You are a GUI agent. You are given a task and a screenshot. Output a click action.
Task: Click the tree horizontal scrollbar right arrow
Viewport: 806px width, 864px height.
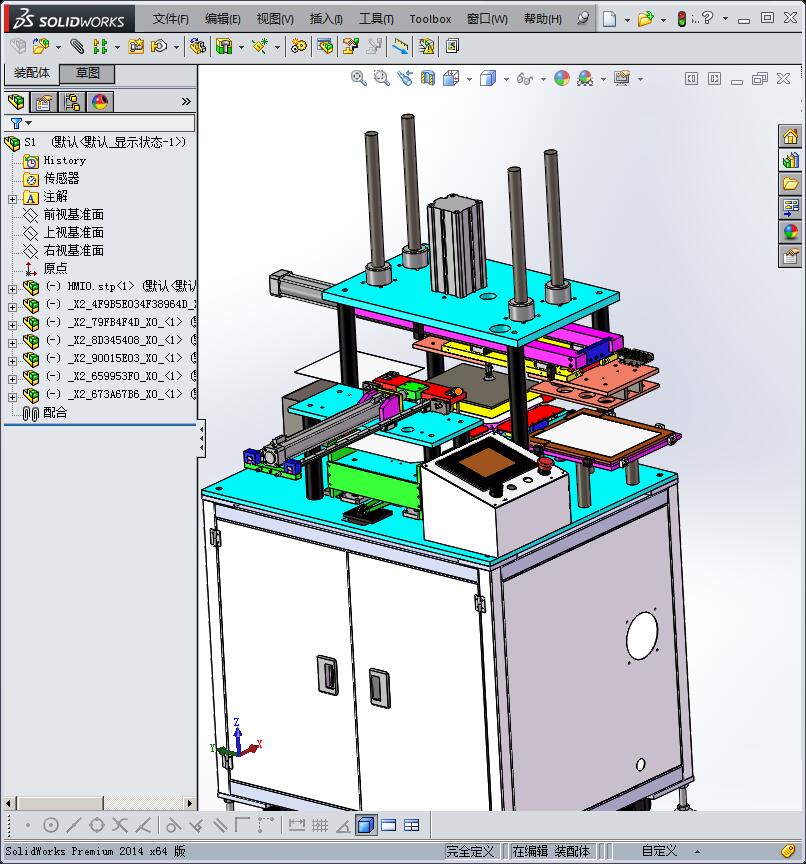[190, 803]
